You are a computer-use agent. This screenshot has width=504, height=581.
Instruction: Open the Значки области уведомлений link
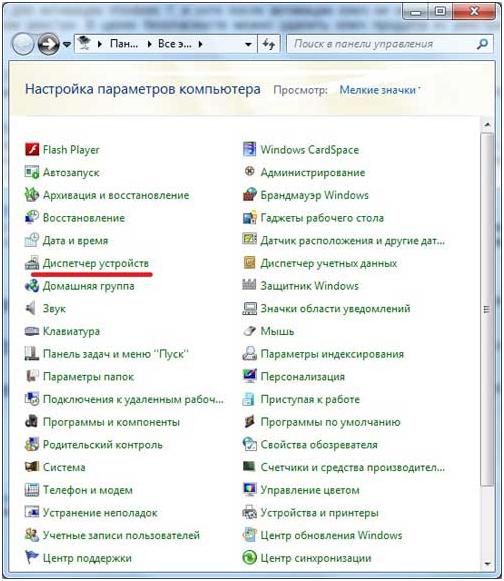335,308
